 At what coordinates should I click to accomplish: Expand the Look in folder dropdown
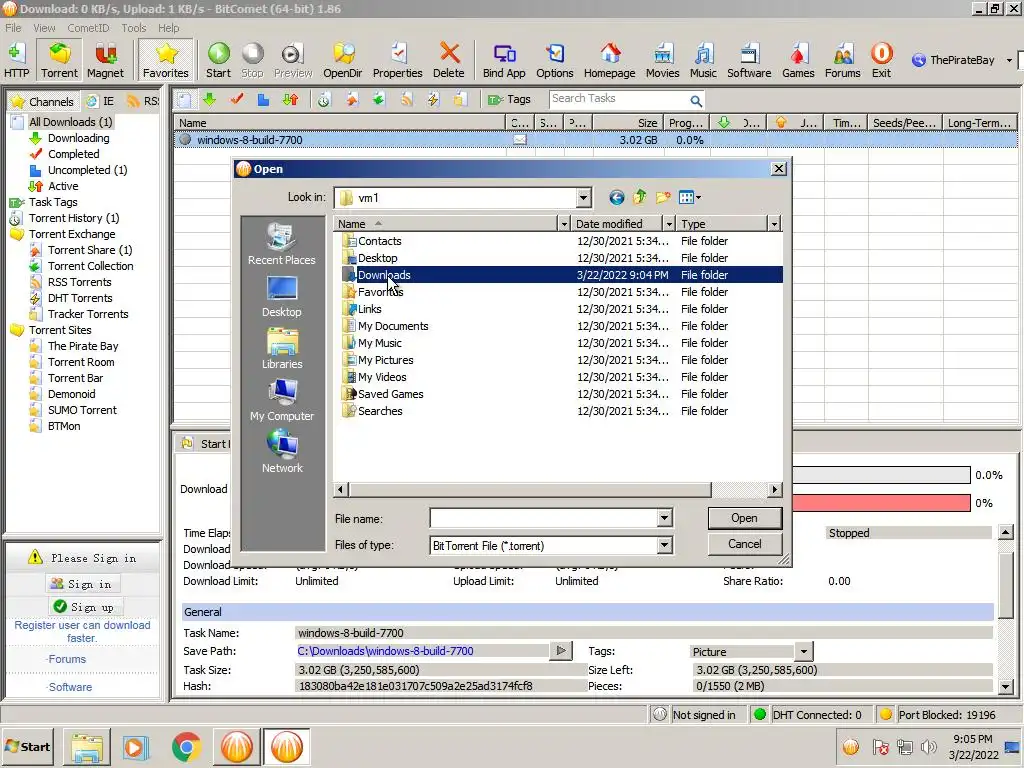click(x=583, y=197)
